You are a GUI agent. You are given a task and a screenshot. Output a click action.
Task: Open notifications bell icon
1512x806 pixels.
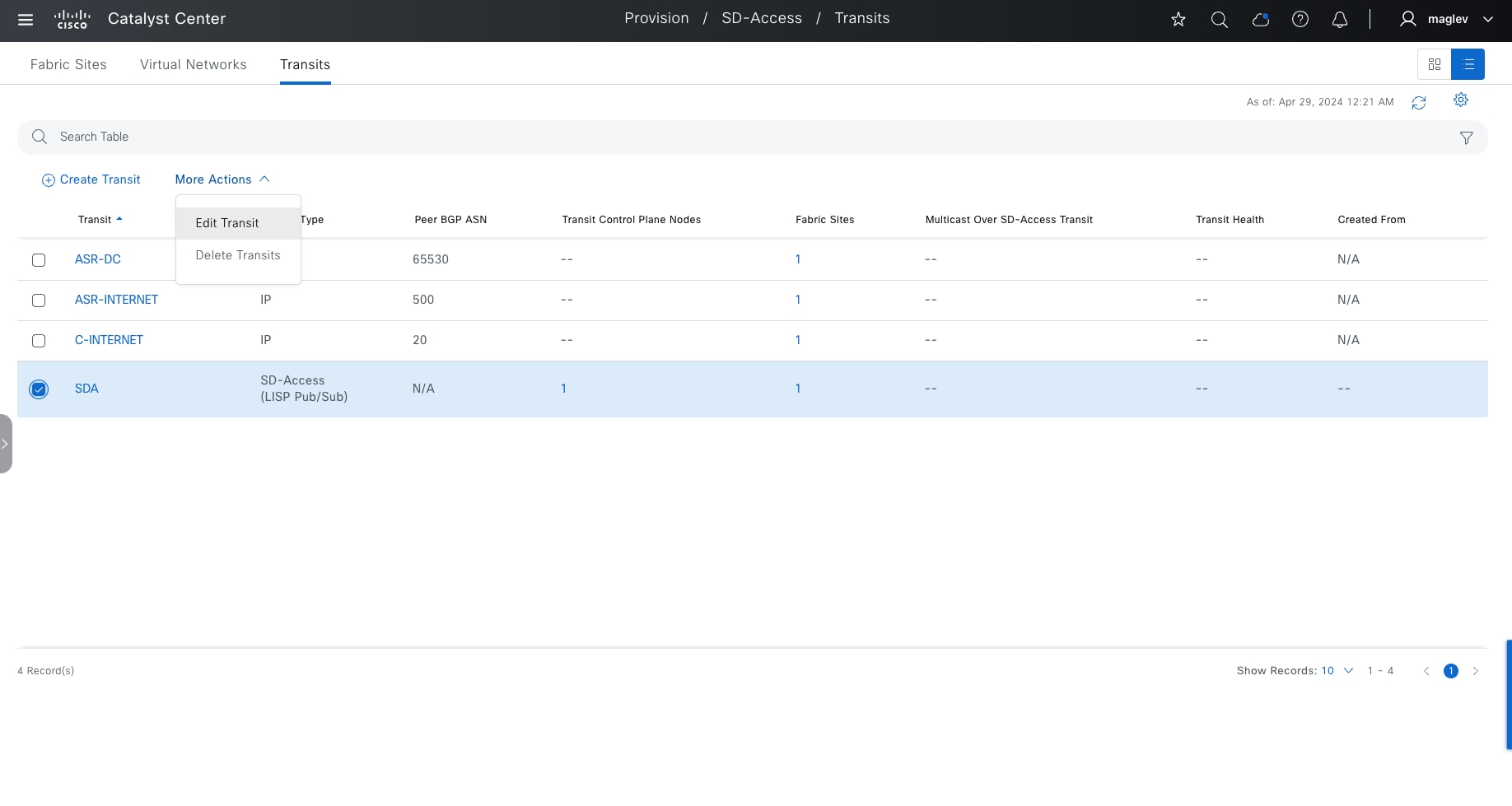[1340, 19]
